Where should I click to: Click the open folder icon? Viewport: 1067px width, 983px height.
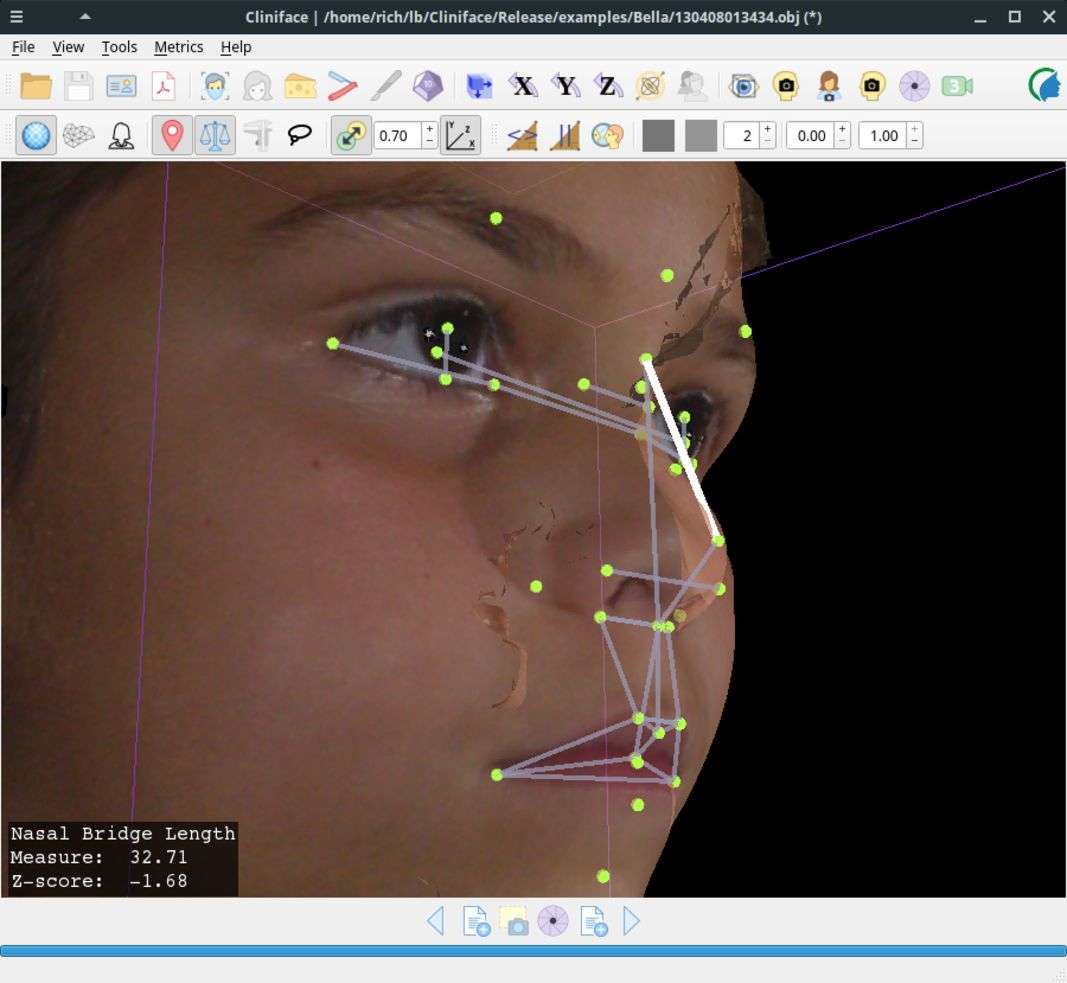click(x=36, y=86)
